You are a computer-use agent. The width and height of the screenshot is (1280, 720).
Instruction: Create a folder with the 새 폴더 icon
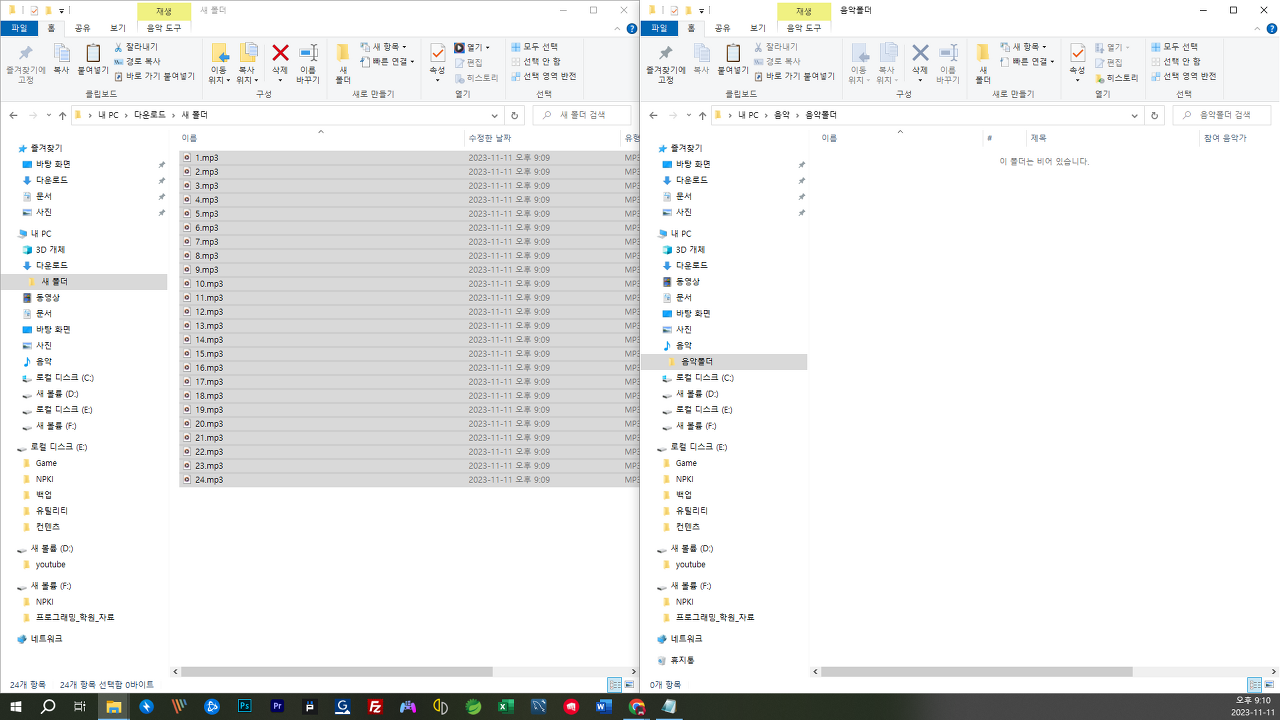pos(341,62)
